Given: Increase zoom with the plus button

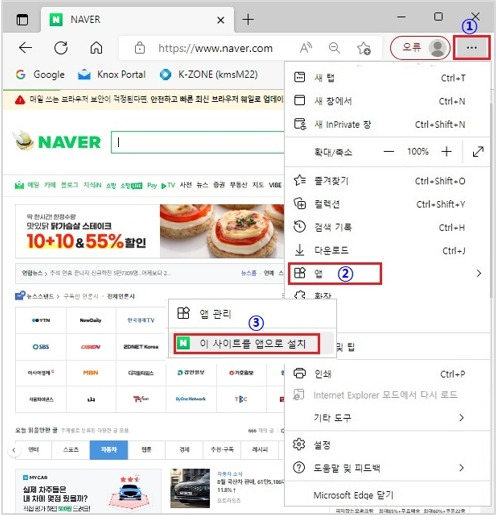Looking at the screenshot, I should point(446,152).
